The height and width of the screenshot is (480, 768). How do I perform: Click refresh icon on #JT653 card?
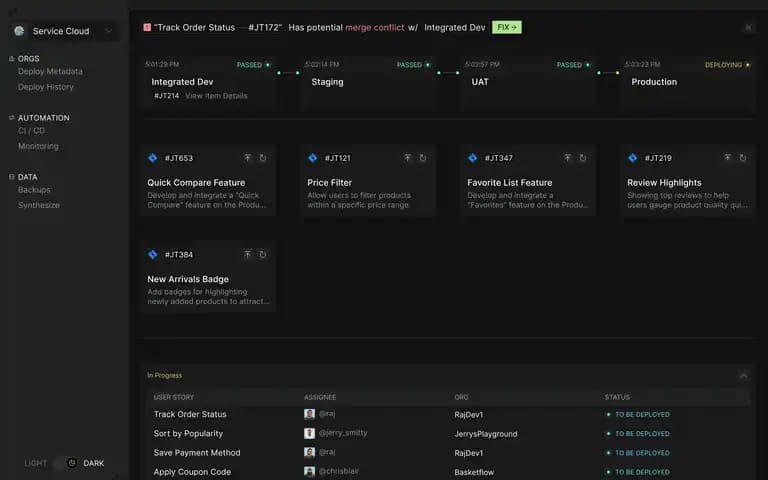tap(263, 158)
